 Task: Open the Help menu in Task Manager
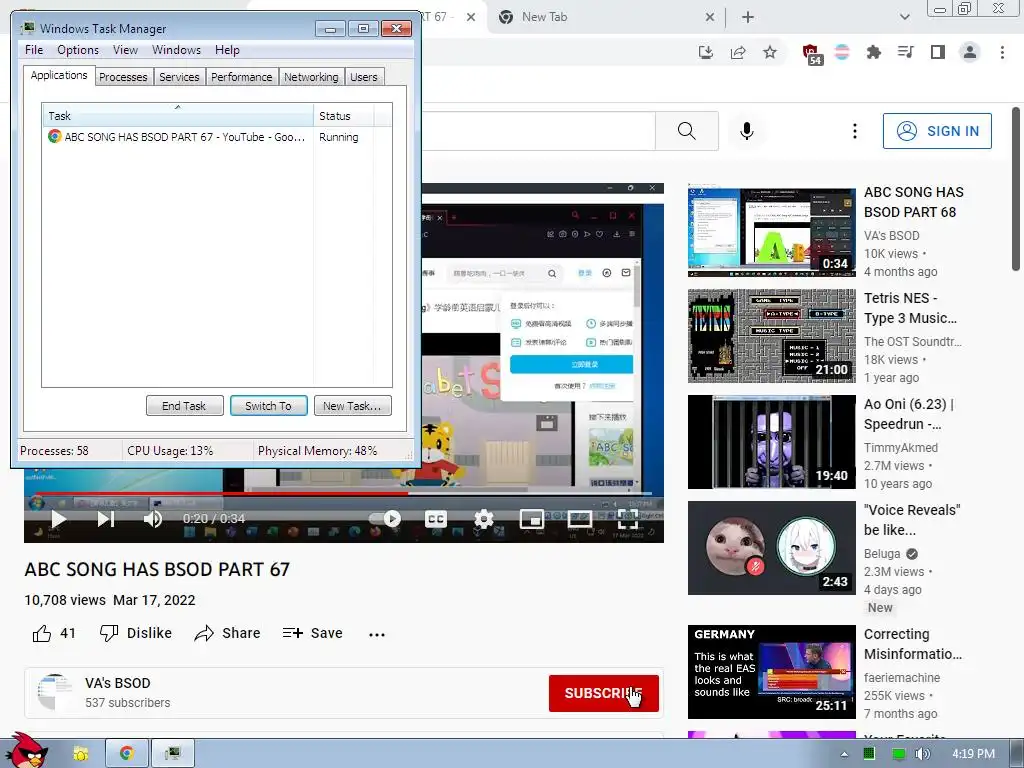(227, 50)
